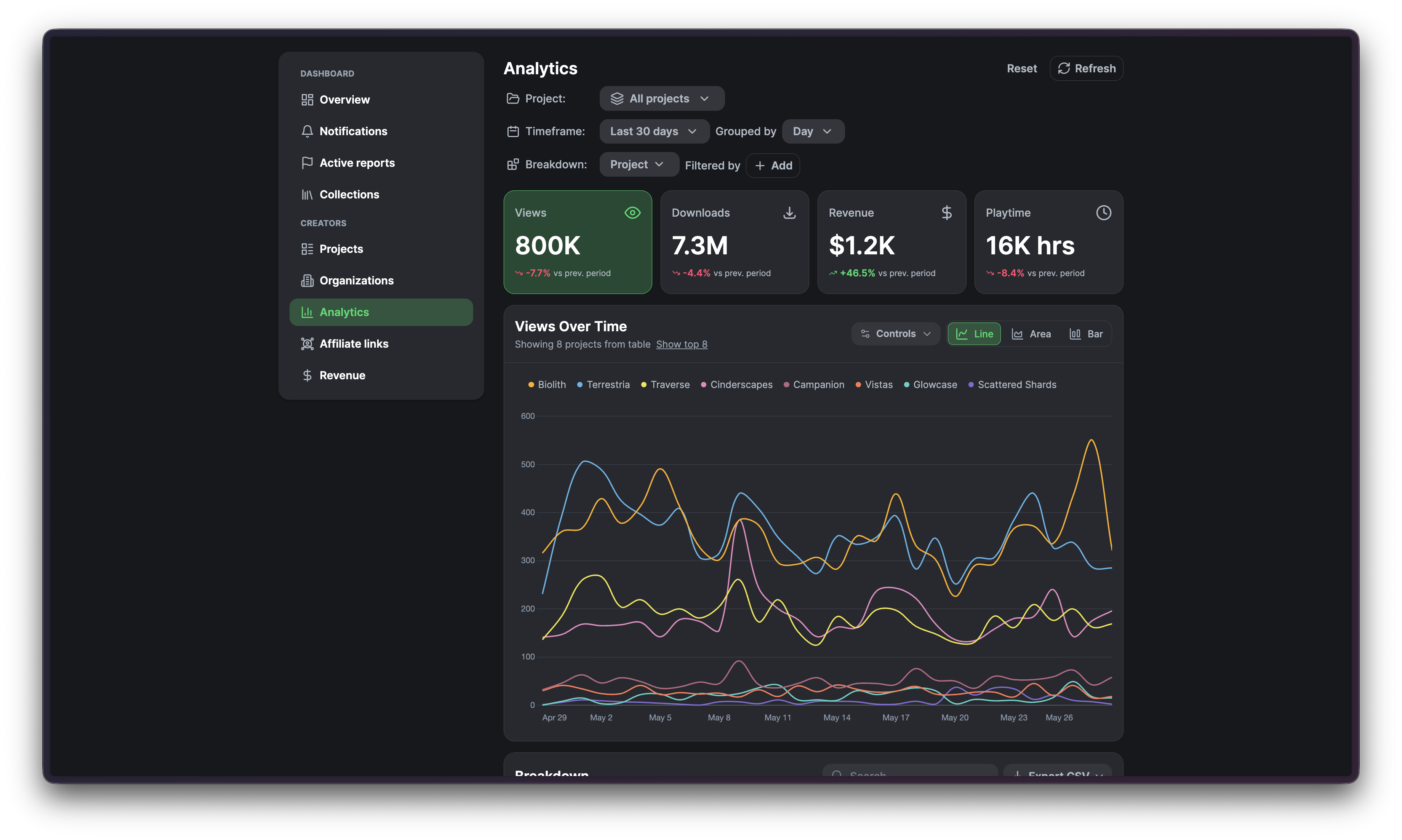Click the bell icon beside Notifications
This screenshot has width=1402, height=840.
tap(307, 131)
